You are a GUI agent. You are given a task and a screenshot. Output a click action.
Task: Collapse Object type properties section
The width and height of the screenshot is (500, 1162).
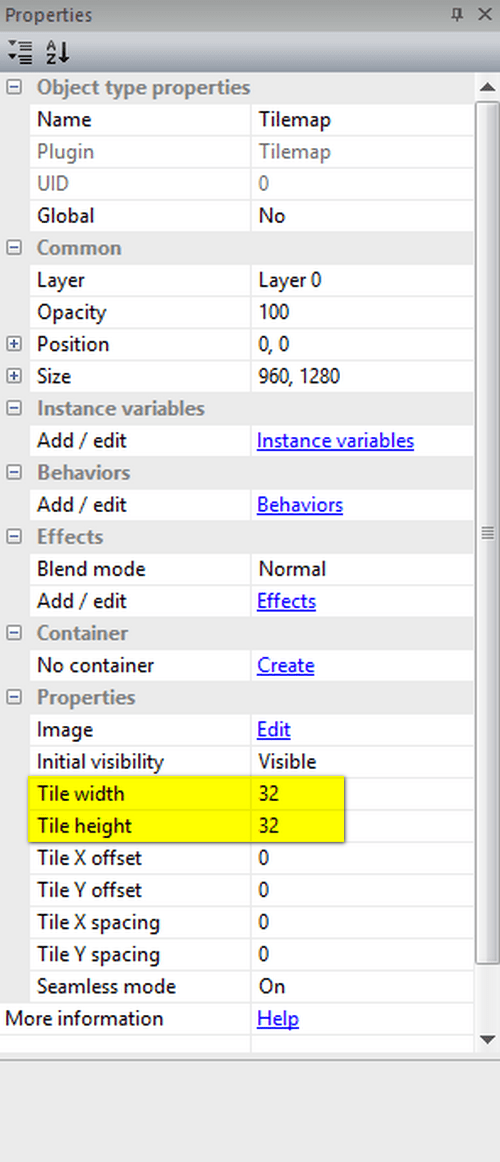pyautogui.click(x=14, y=87)
